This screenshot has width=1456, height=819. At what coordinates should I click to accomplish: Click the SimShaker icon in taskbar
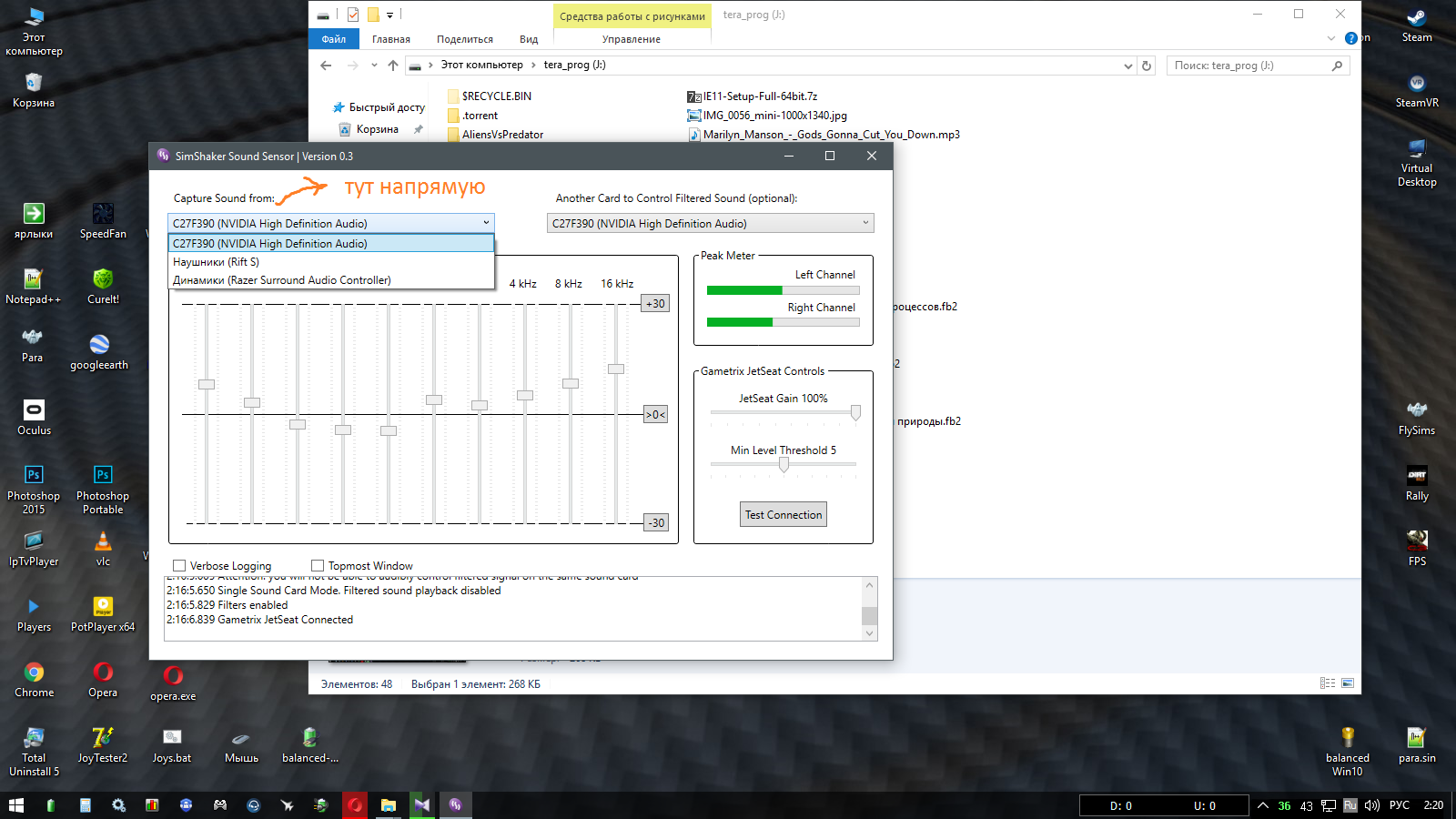tap(455, 804)
